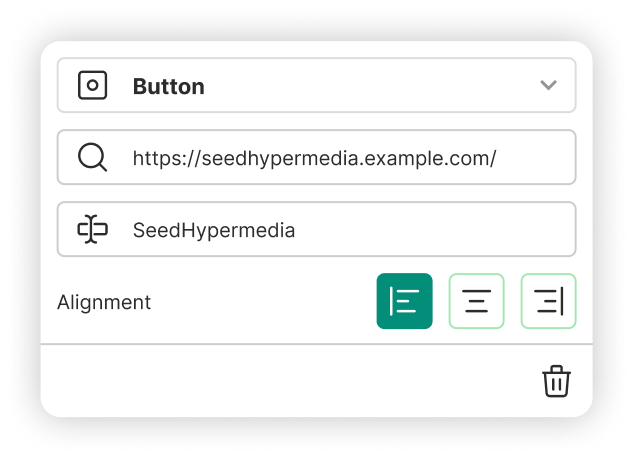This screenshot has width=633, height=457.
Task: Click empty space after the URL text
Action: 535,158
